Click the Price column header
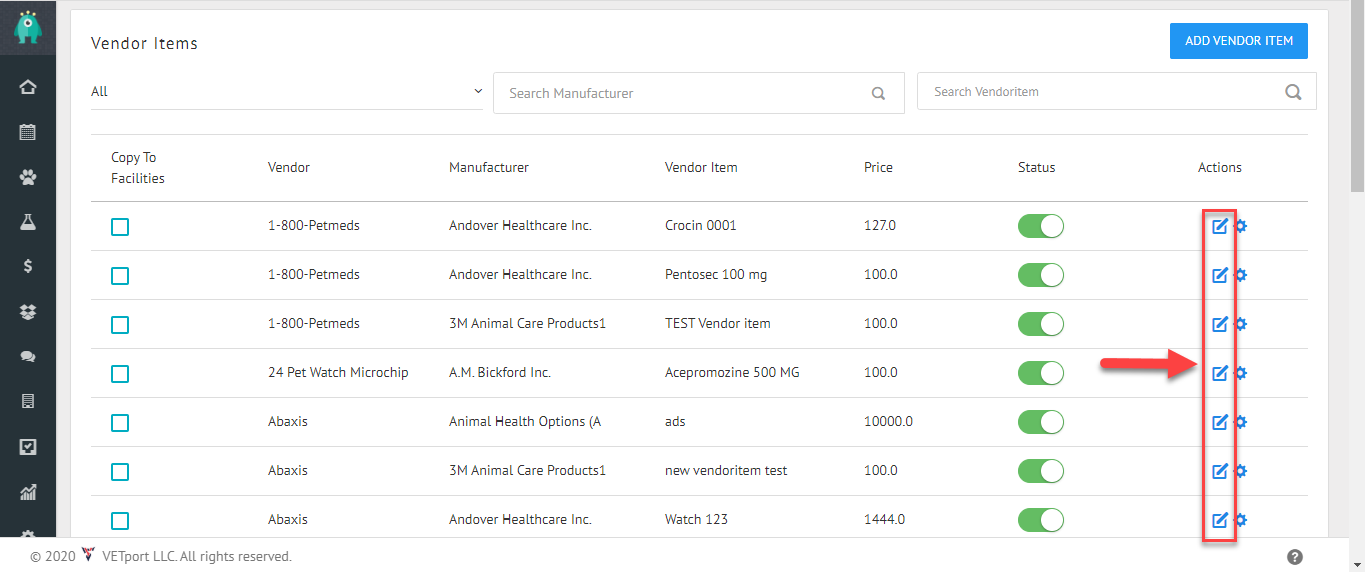Viewport: 1365px width, 572px height. pos(878,167)
